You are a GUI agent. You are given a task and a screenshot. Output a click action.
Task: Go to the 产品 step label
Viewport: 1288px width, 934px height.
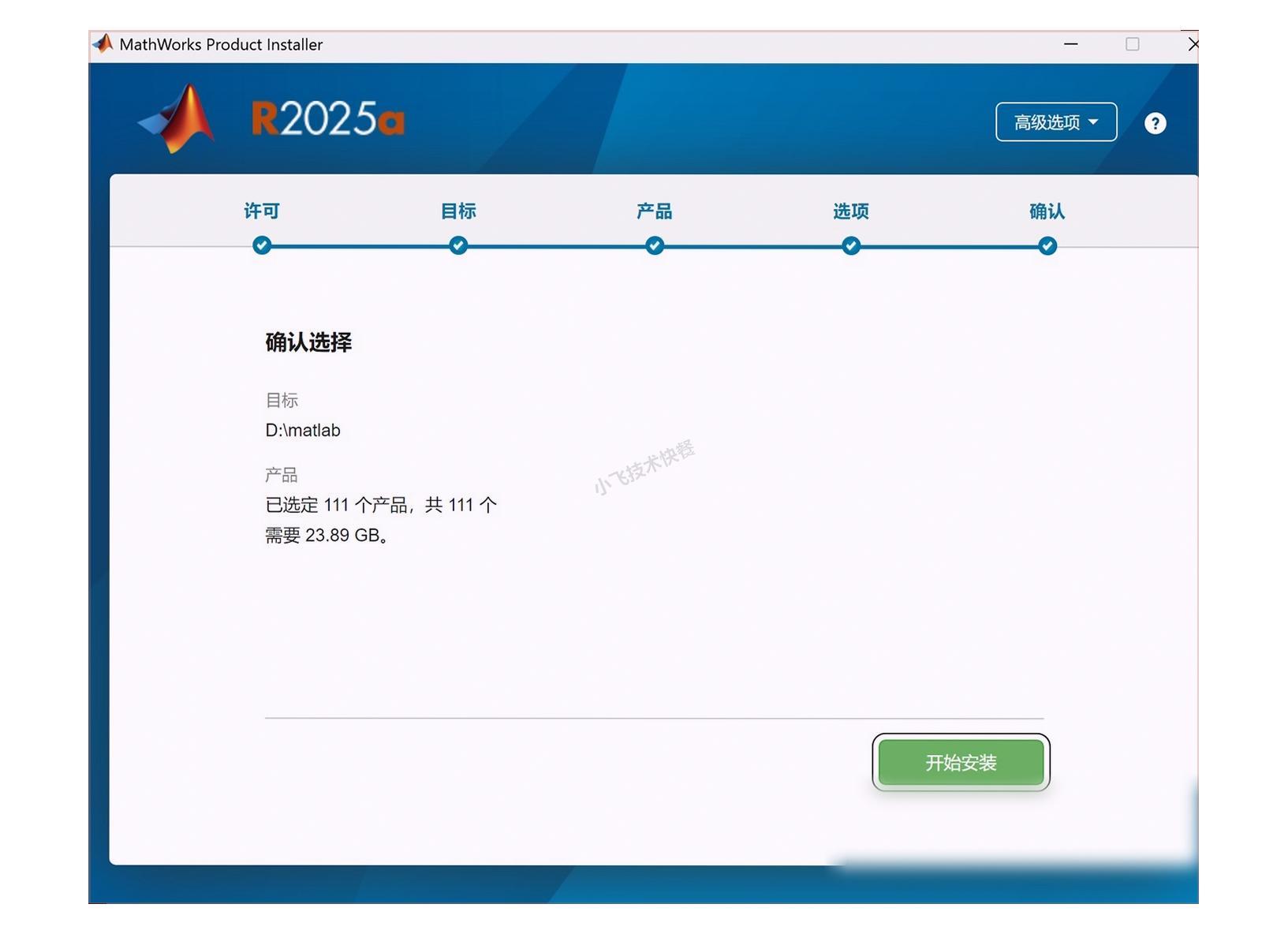tap(655, 211)
